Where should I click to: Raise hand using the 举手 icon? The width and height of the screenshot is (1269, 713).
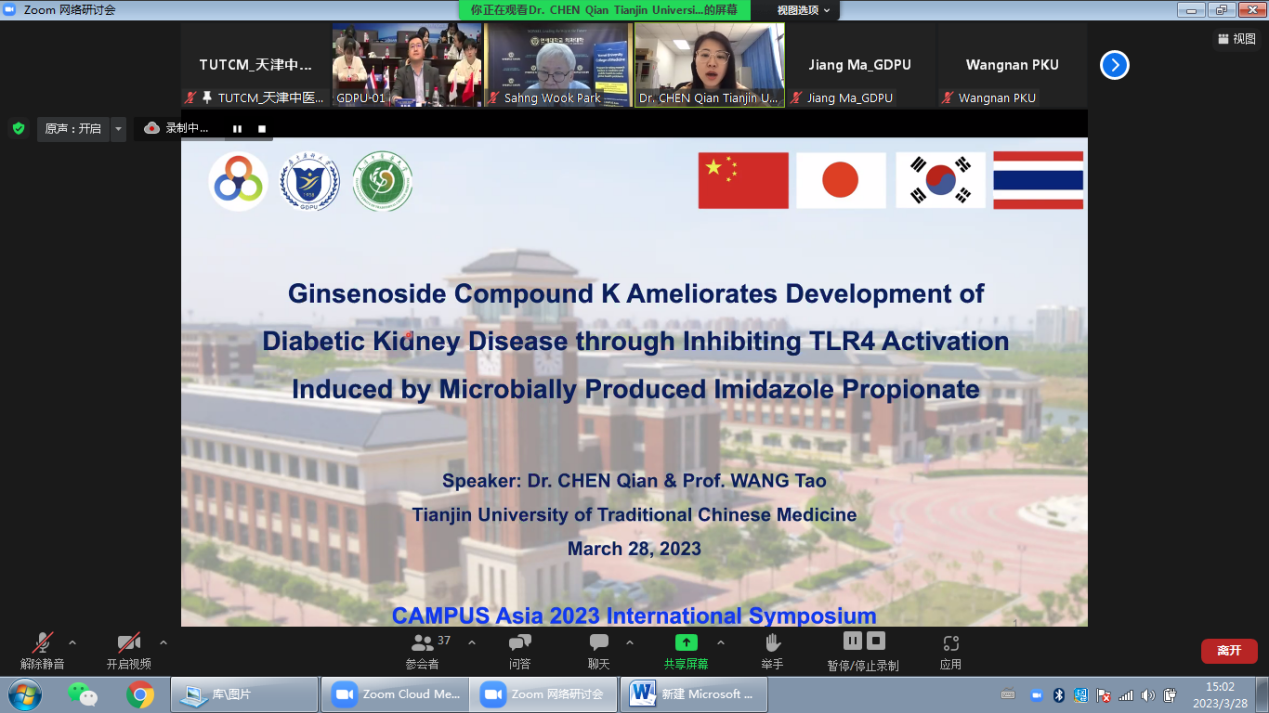pos(772,643)
